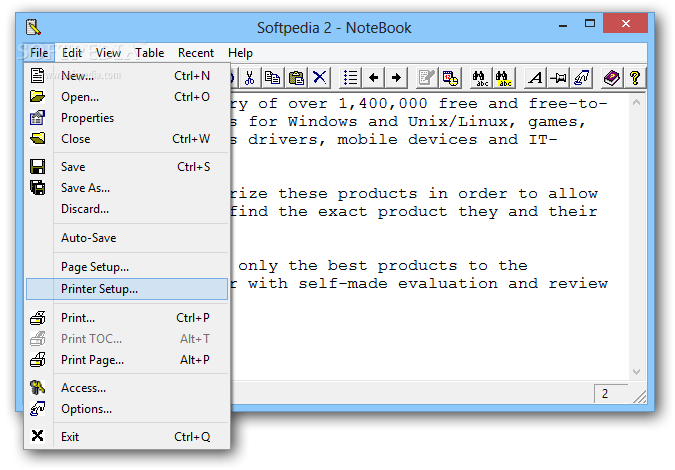Screen dimensions: 675x470
Task: Open Access... from the File menu
Action: coord(127,388)
